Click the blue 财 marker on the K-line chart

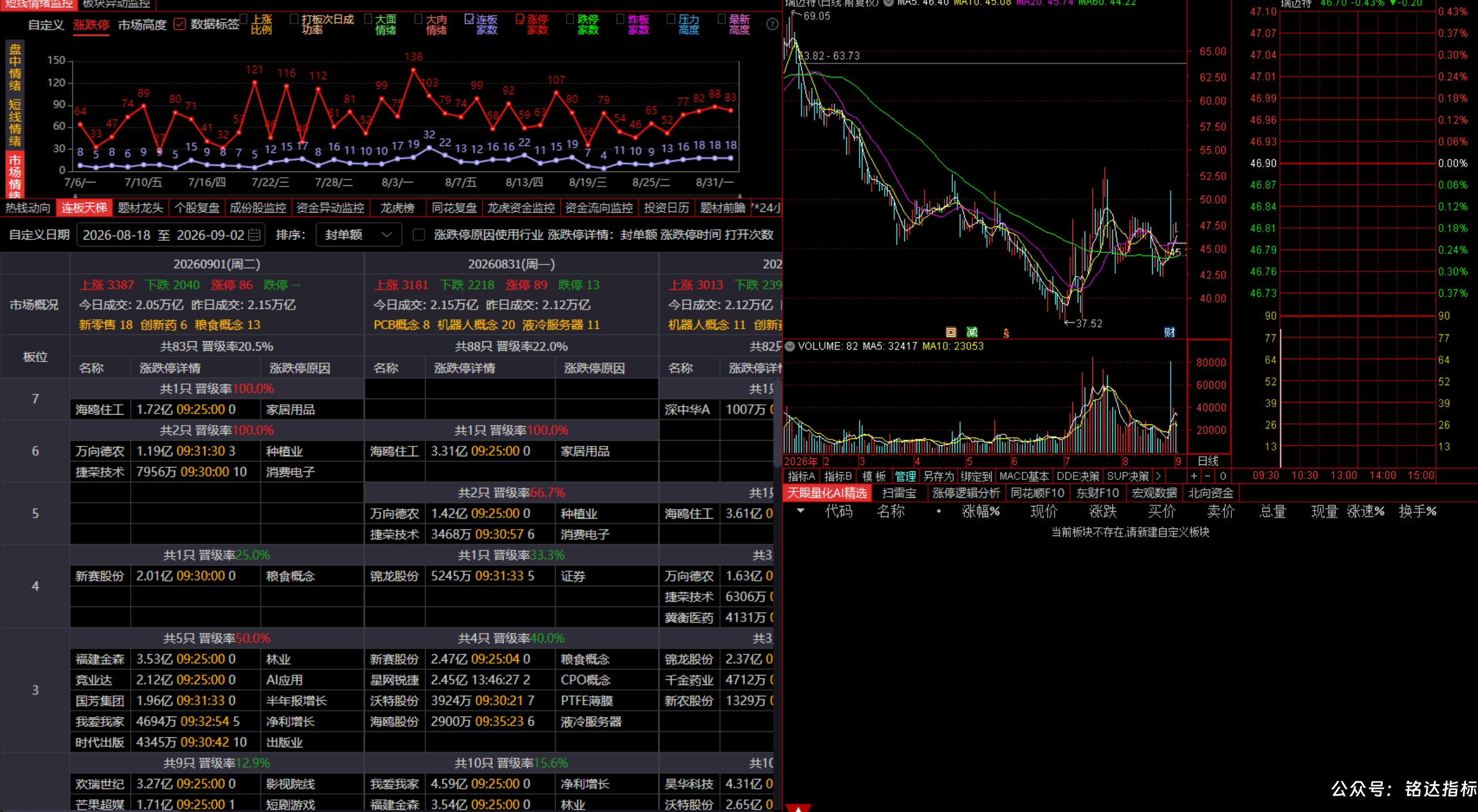[1170, 332]
